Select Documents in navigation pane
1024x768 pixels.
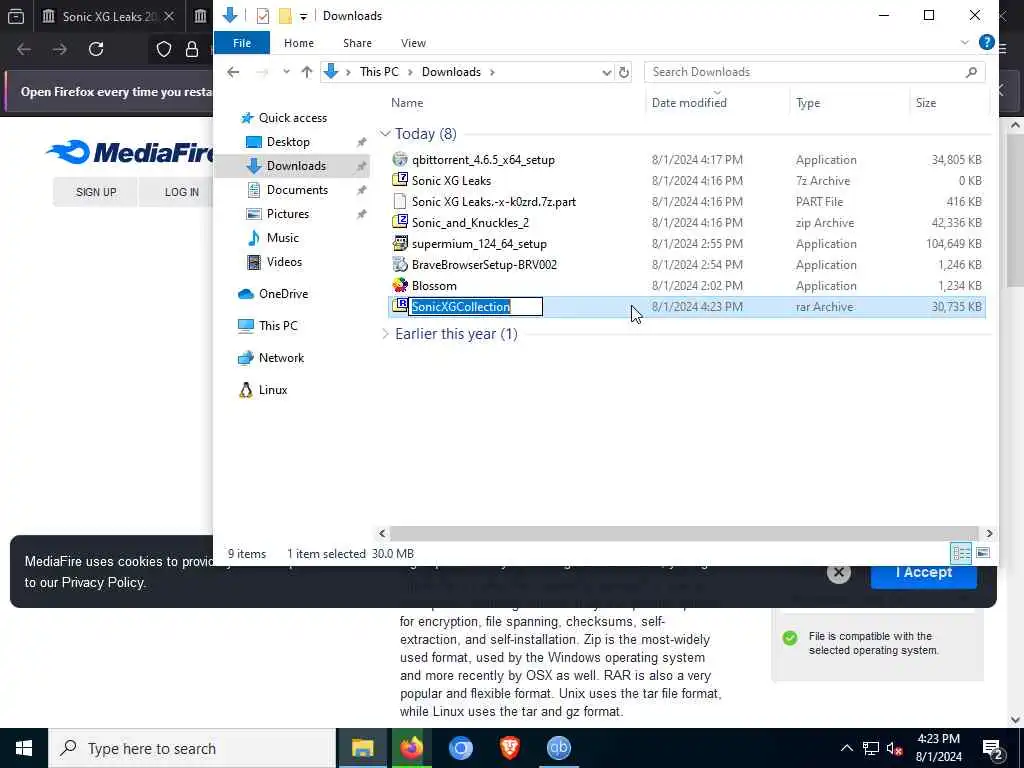pyautogui.click(x=297, y=190)
